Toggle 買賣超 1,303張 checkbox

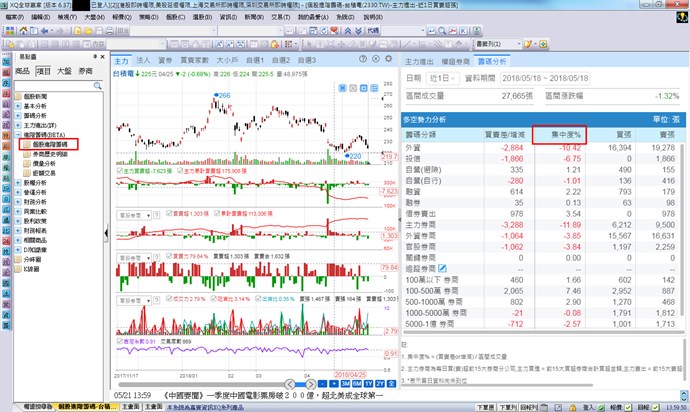pos(169,213)
